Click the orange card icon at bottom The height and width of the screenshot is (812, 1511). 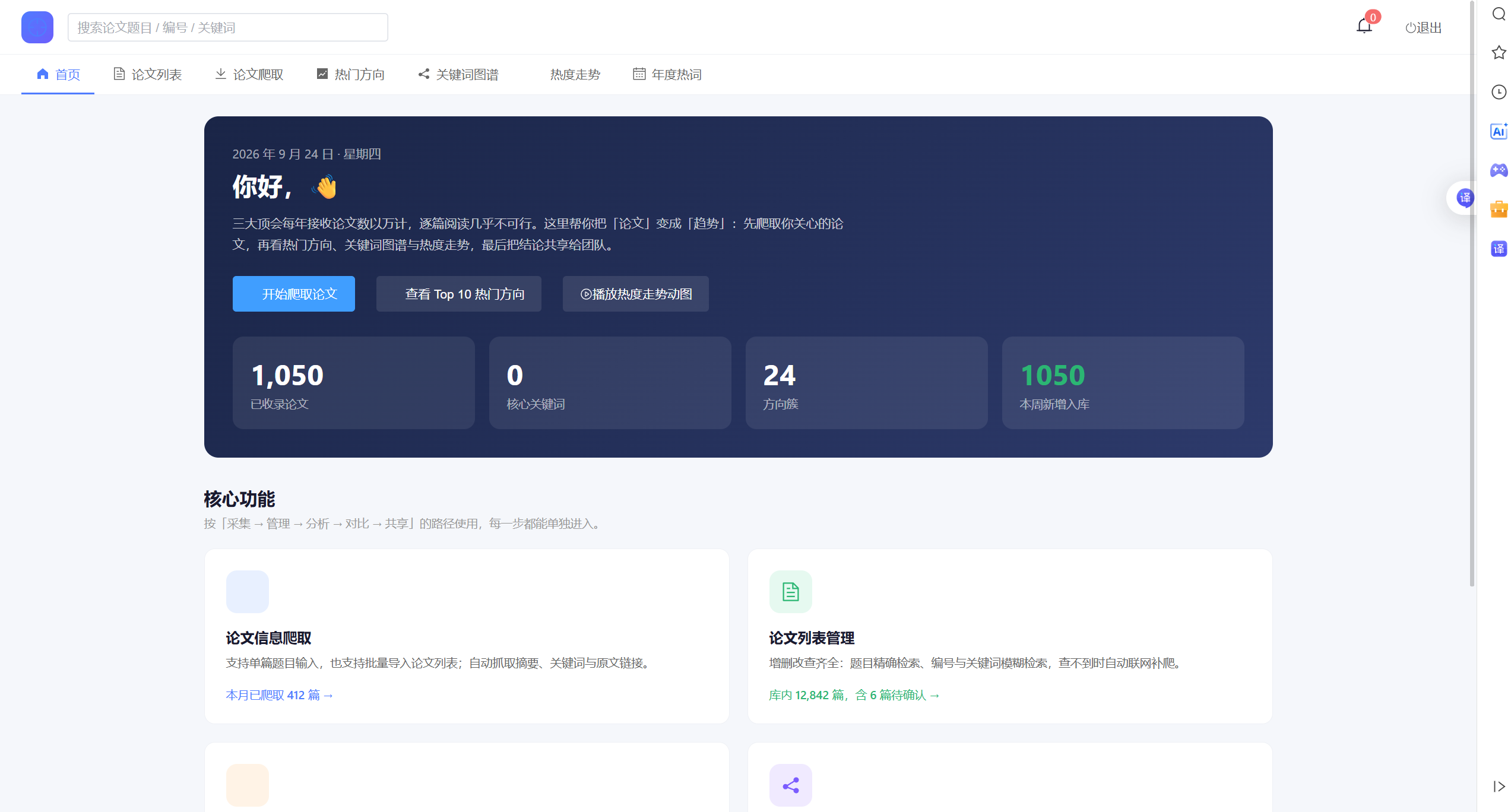tap(248, 785)
